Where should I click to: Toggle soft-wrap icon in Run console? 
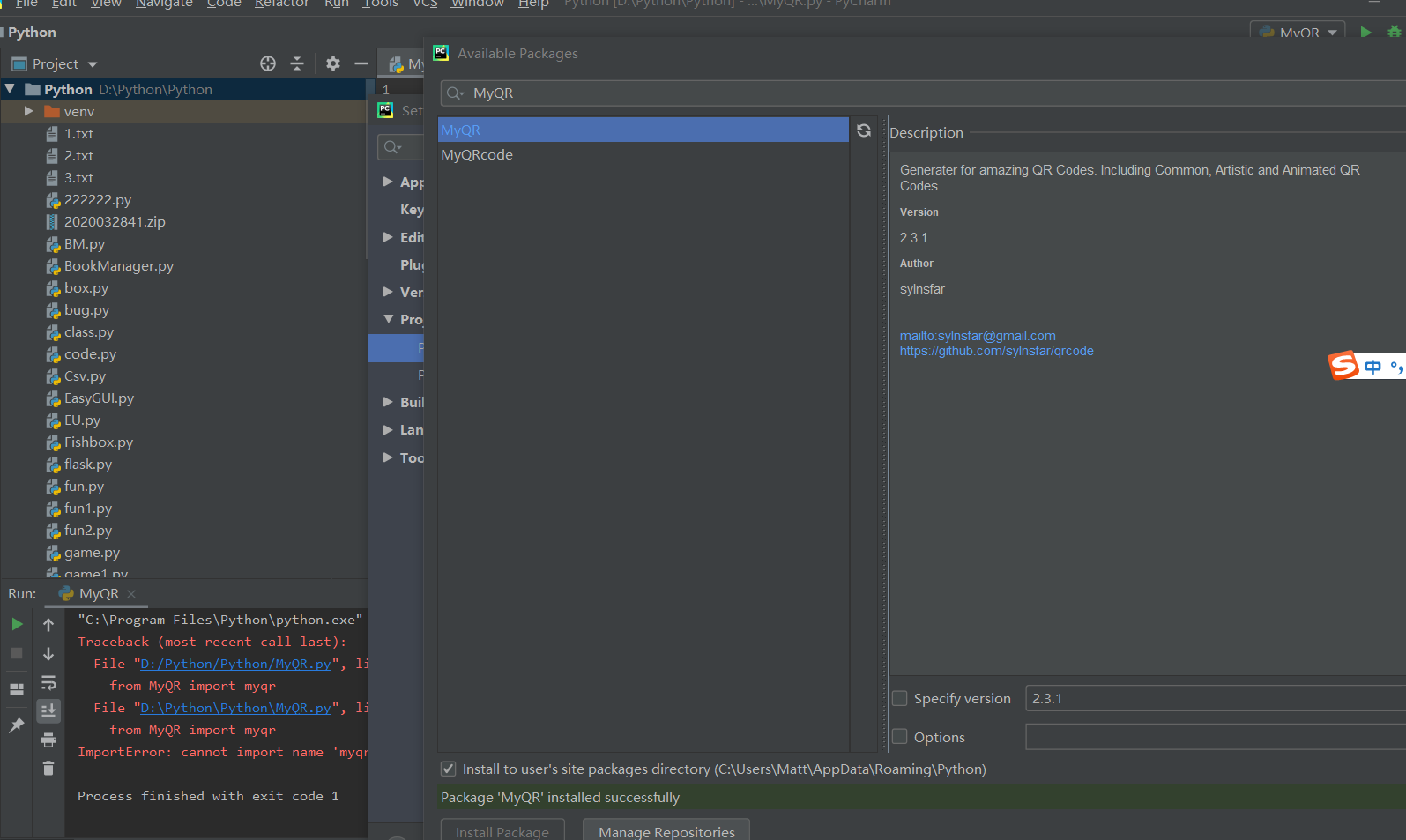click(48, 682)
